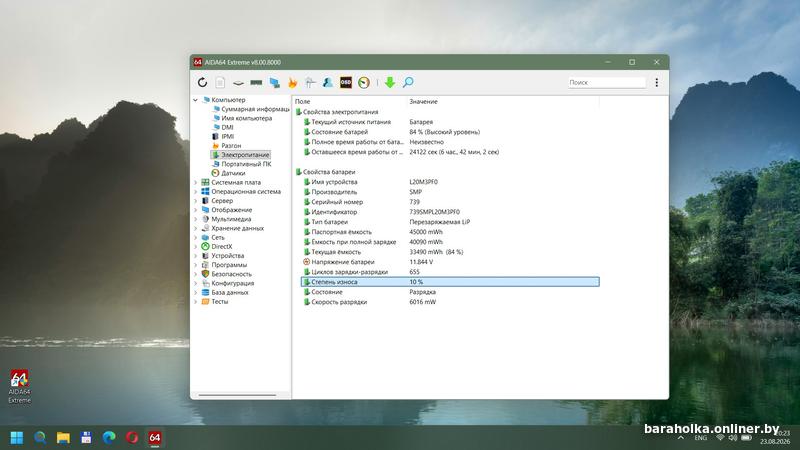Open the user/support person icon

click(x=328, y=82)
